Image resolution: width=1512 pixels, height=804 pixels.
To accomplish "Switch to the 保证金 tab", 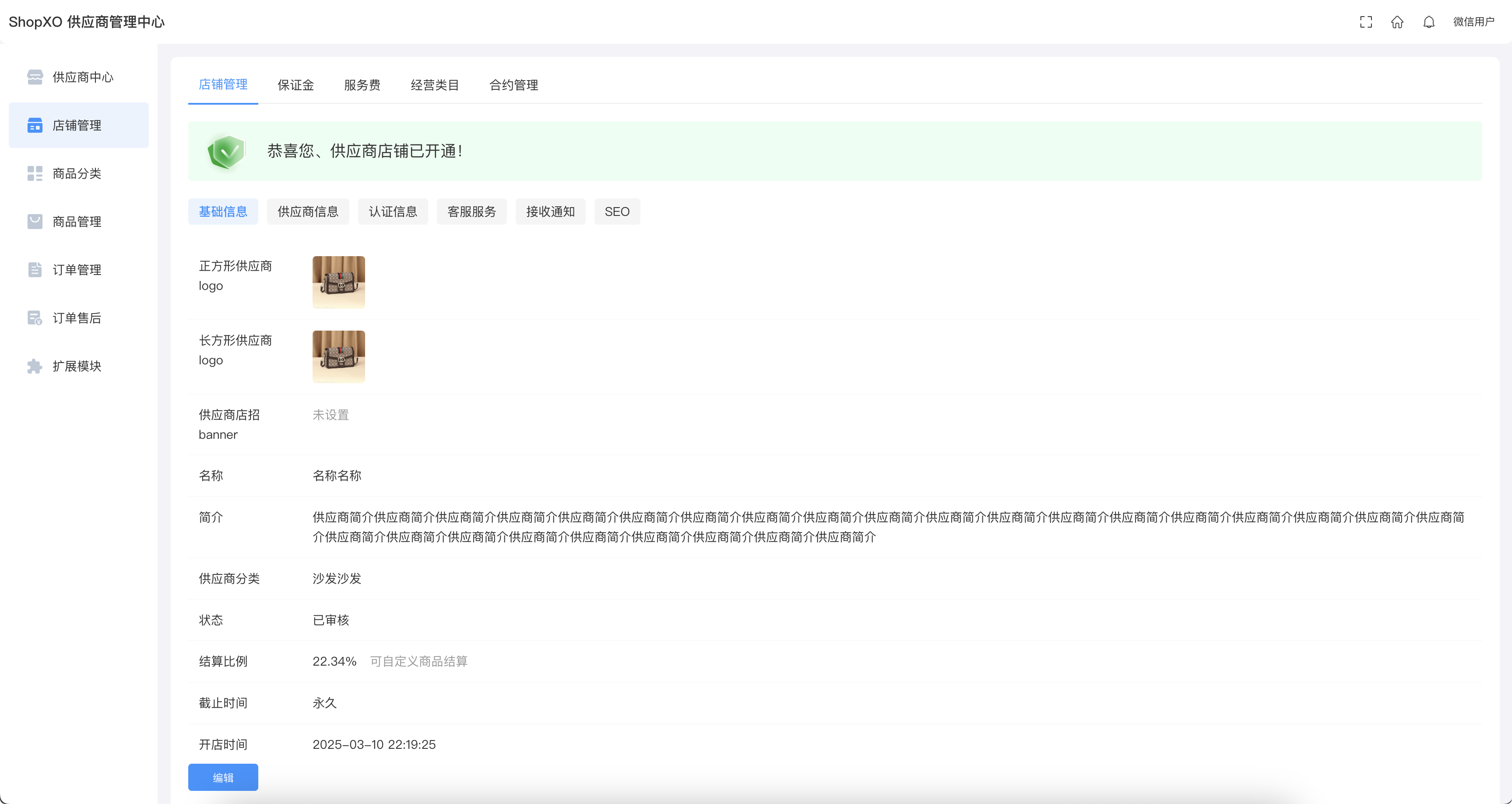I will coord(295,85).
